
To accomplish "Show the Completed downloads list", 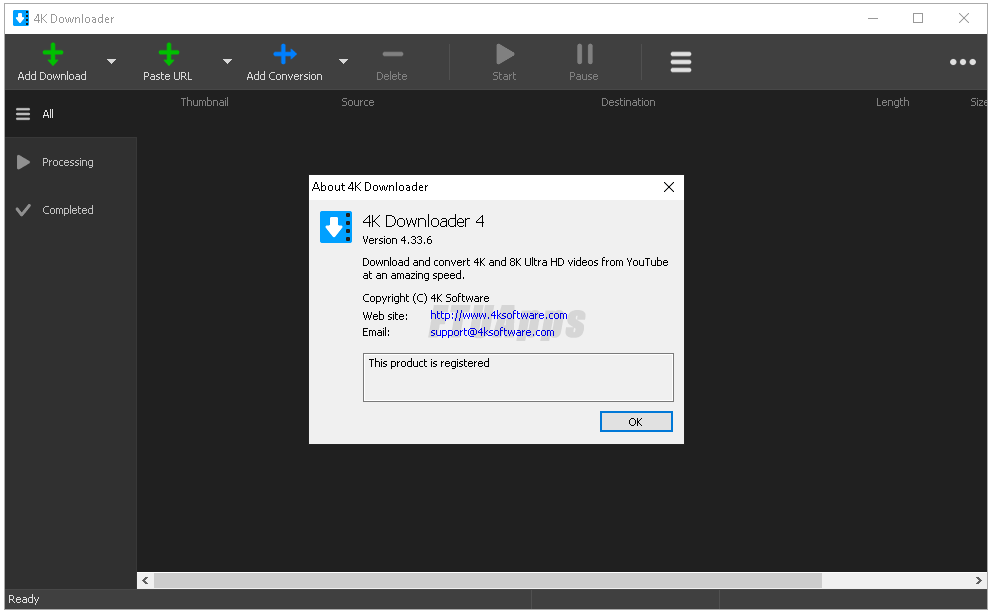I will 71,210.
